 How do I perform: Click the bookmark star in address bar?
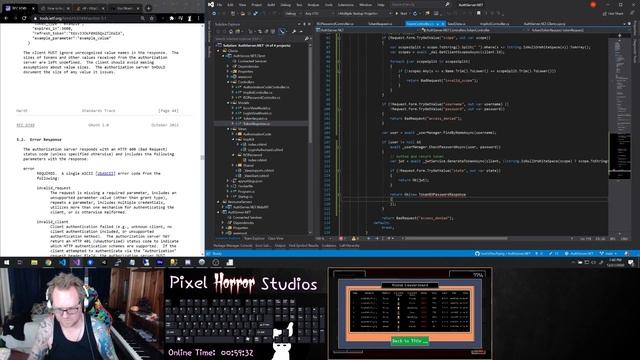click(151, 18)
